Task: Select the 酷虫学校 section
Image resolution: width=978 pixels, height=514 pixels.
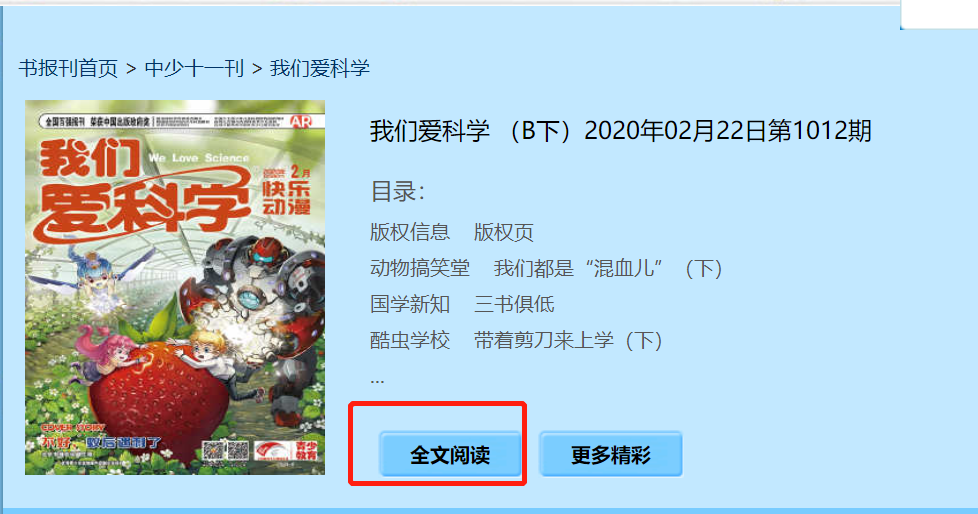Action: (x=410, y=340)
